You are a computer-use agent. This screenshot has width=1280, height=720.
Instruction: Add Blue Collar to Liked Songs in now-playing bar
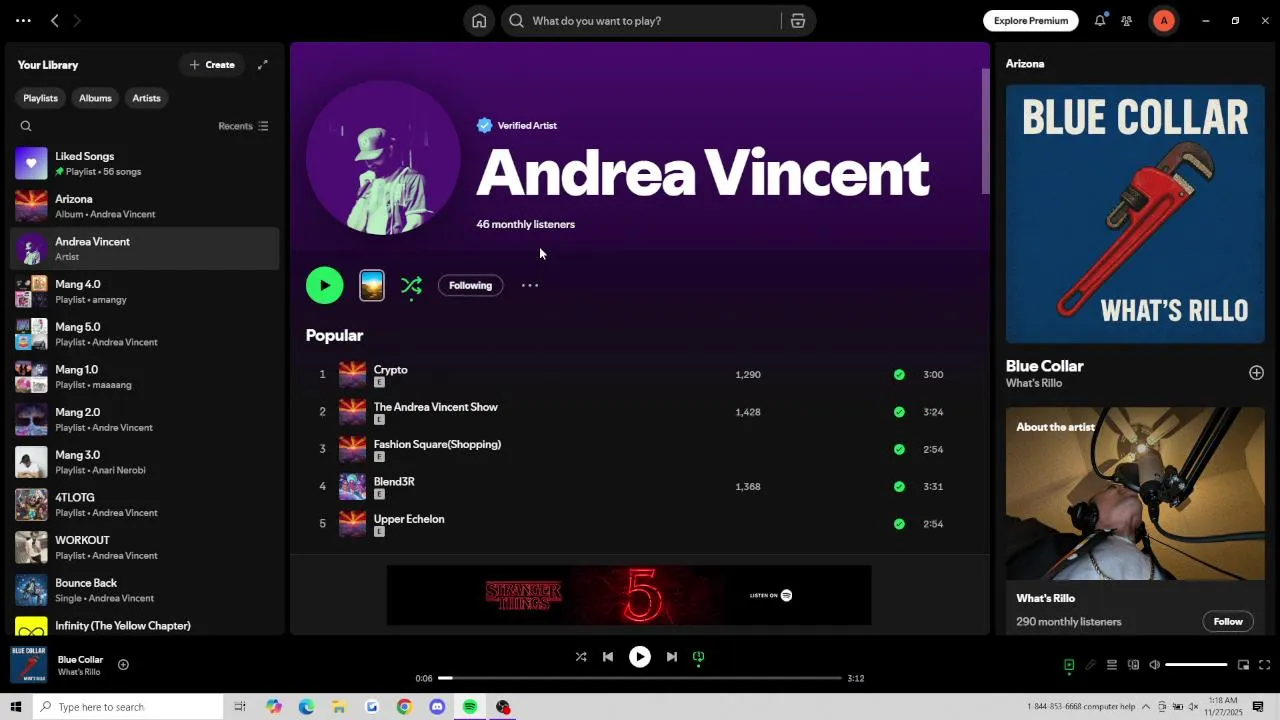pos(123,665)
